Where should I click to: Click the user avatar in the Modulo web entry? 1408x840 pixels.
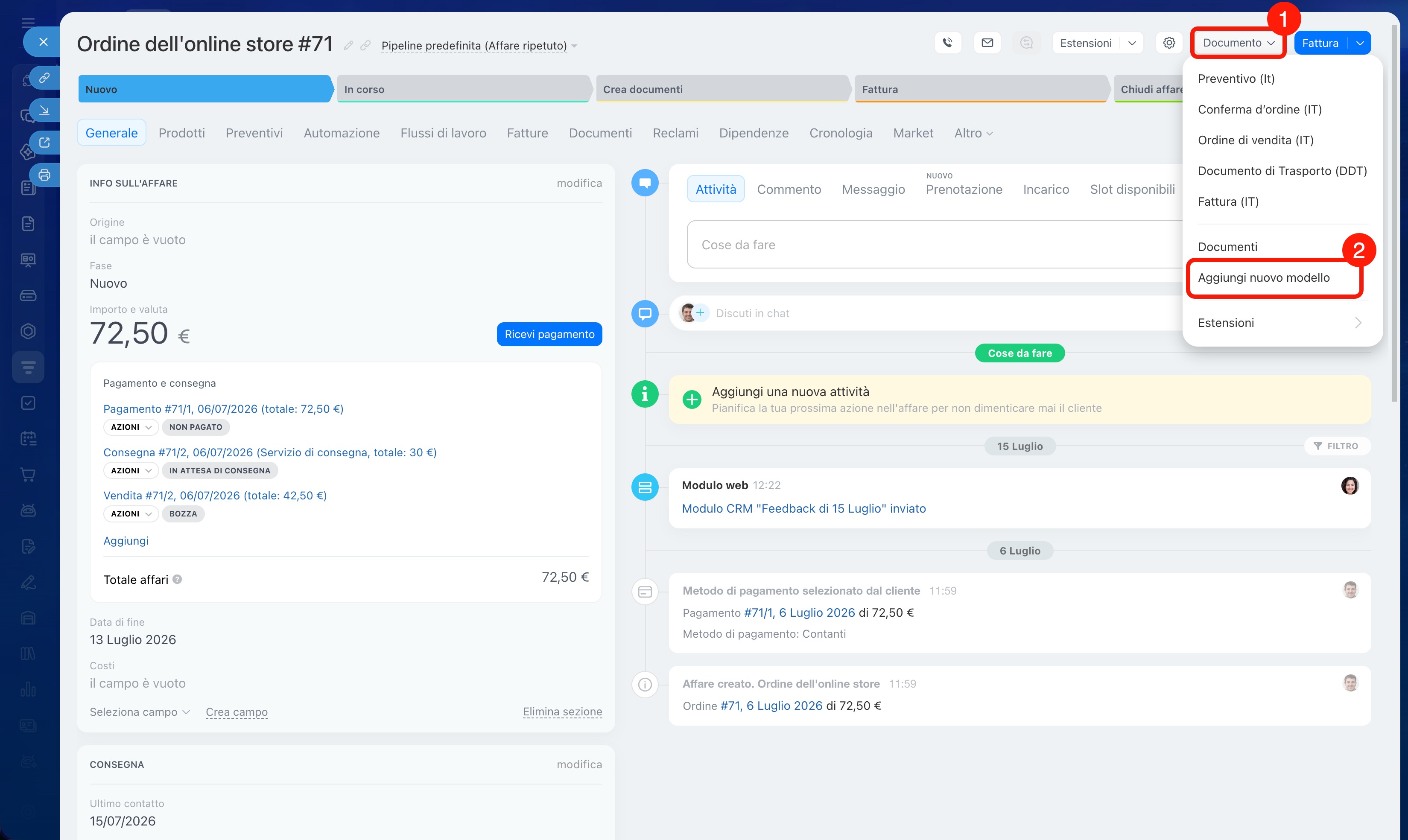[x=1350, y=486]
